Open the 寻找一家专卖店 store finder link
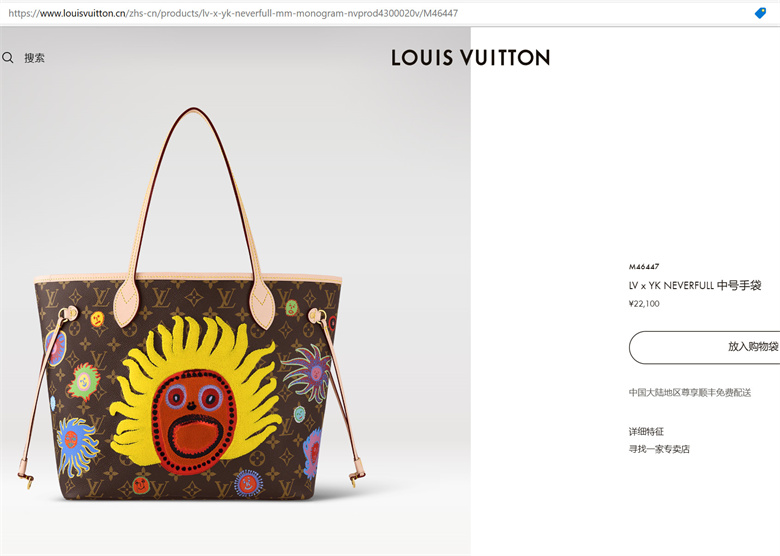Screen dimensions: 780x556 (x=659, y=449)
